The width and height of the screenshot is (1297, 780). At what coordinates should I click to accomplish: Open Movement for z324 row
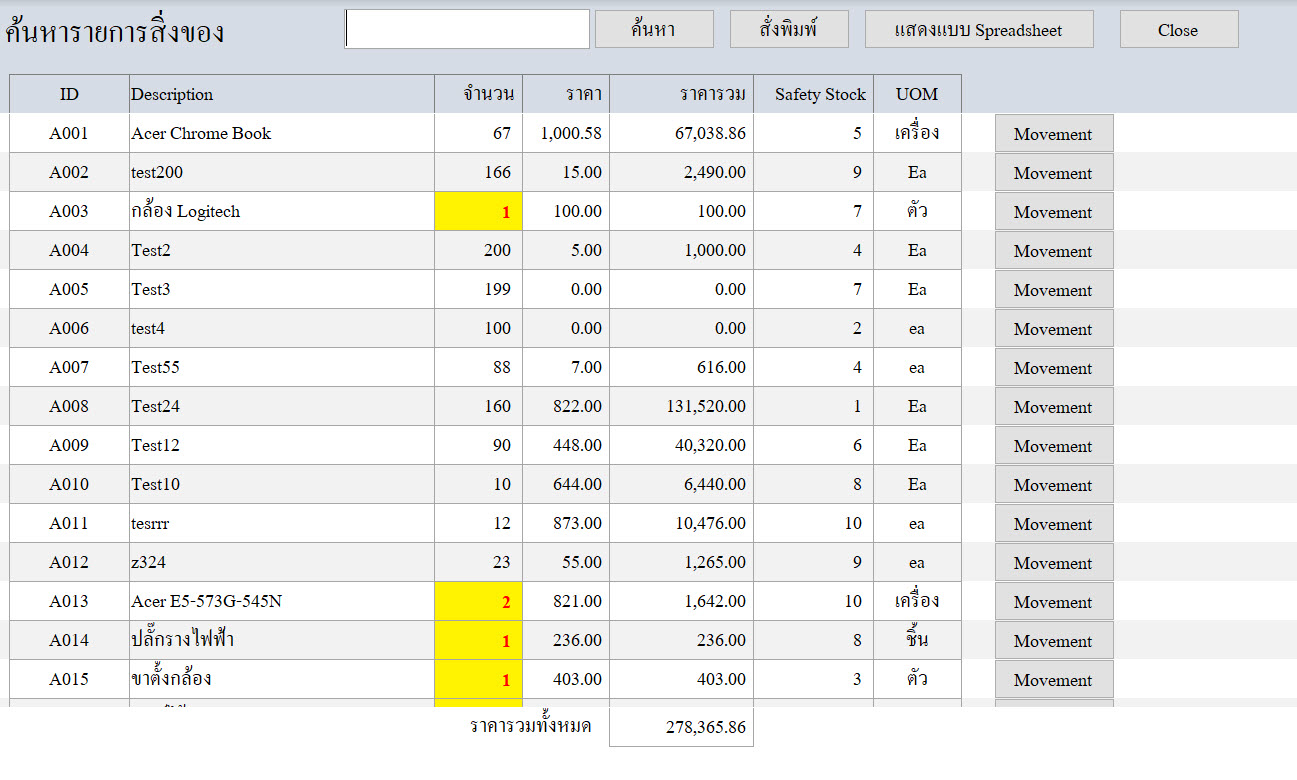pos(1053,563)
